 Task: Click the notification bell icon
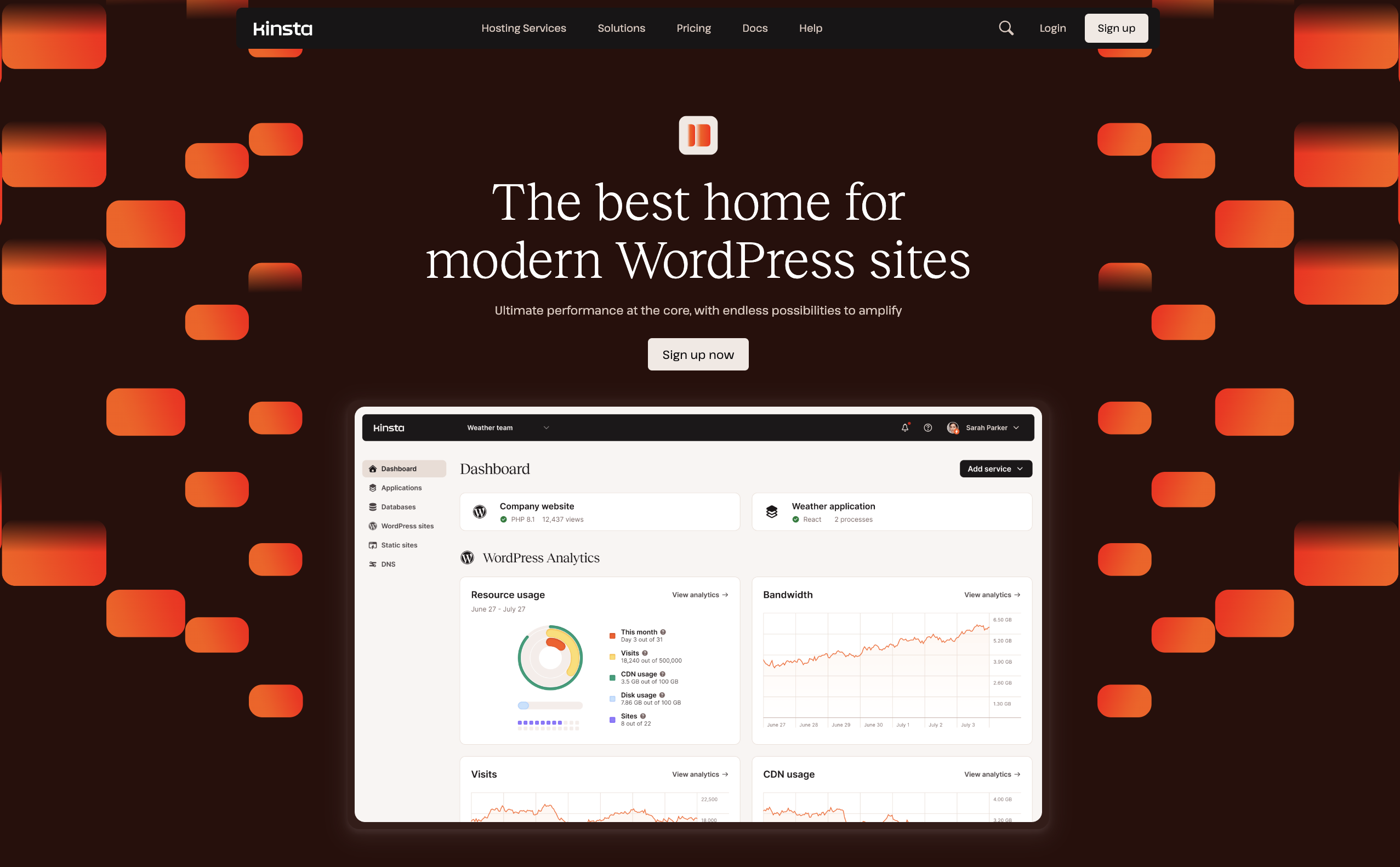[904, 428]
